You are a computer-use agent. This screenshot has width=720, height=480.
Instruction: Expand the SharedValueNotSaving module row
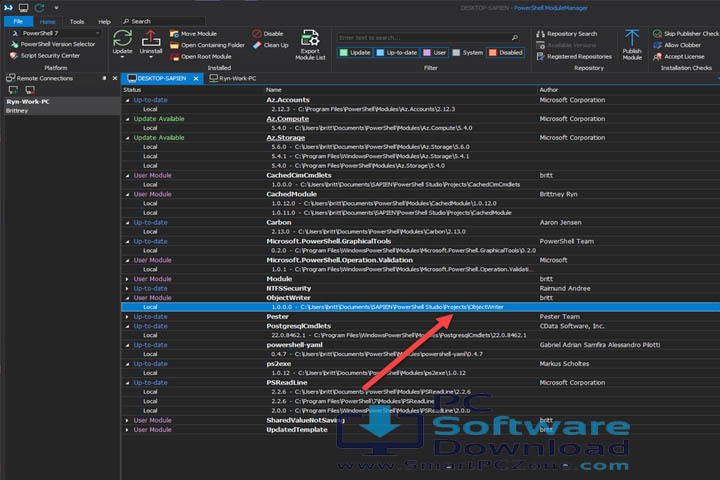coord(127,421)
